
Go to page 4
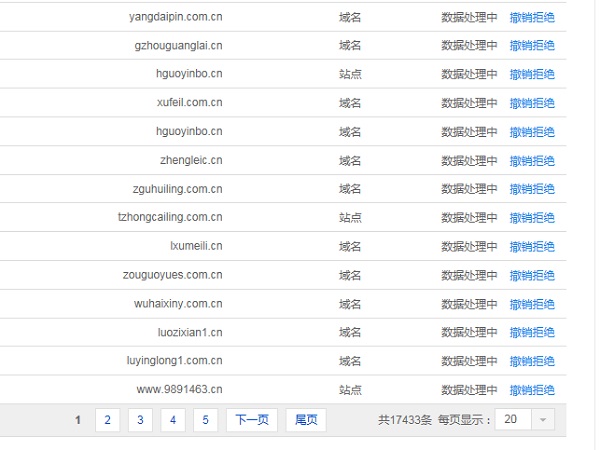tap(173, 420)
